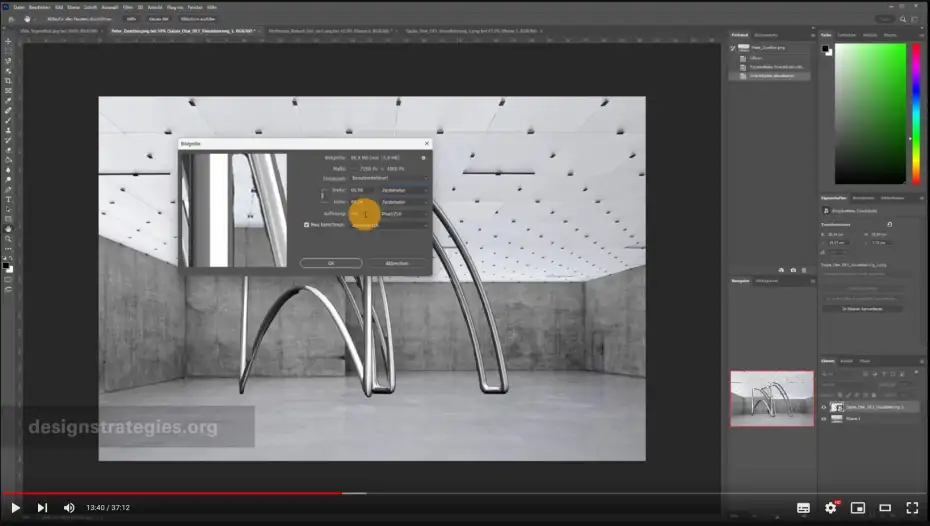This screenshot has width=930, height=526.
Task: Play the video with the play button
Action: [x=15, y=508]
